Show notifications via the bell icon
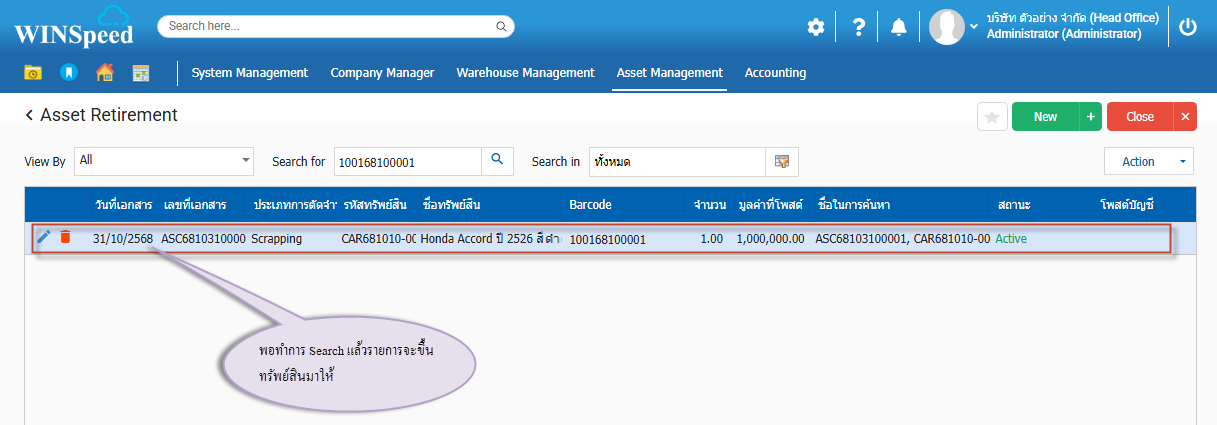Viewport: 1217px width, 425px height. click(x=899, y=27)
